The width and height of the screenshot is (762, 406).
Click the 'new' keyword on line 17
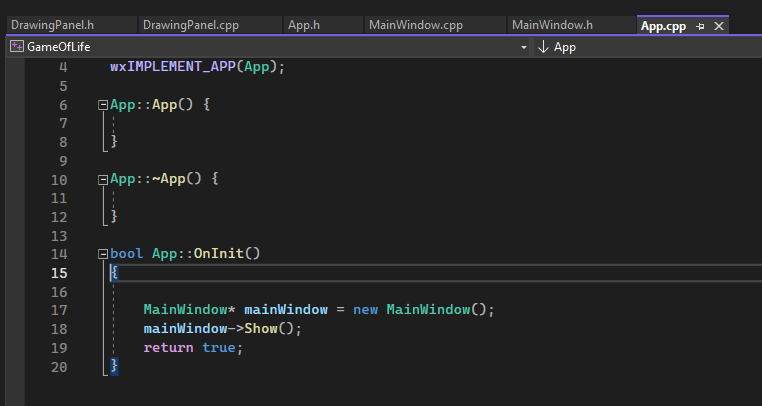tap(365, 310)
